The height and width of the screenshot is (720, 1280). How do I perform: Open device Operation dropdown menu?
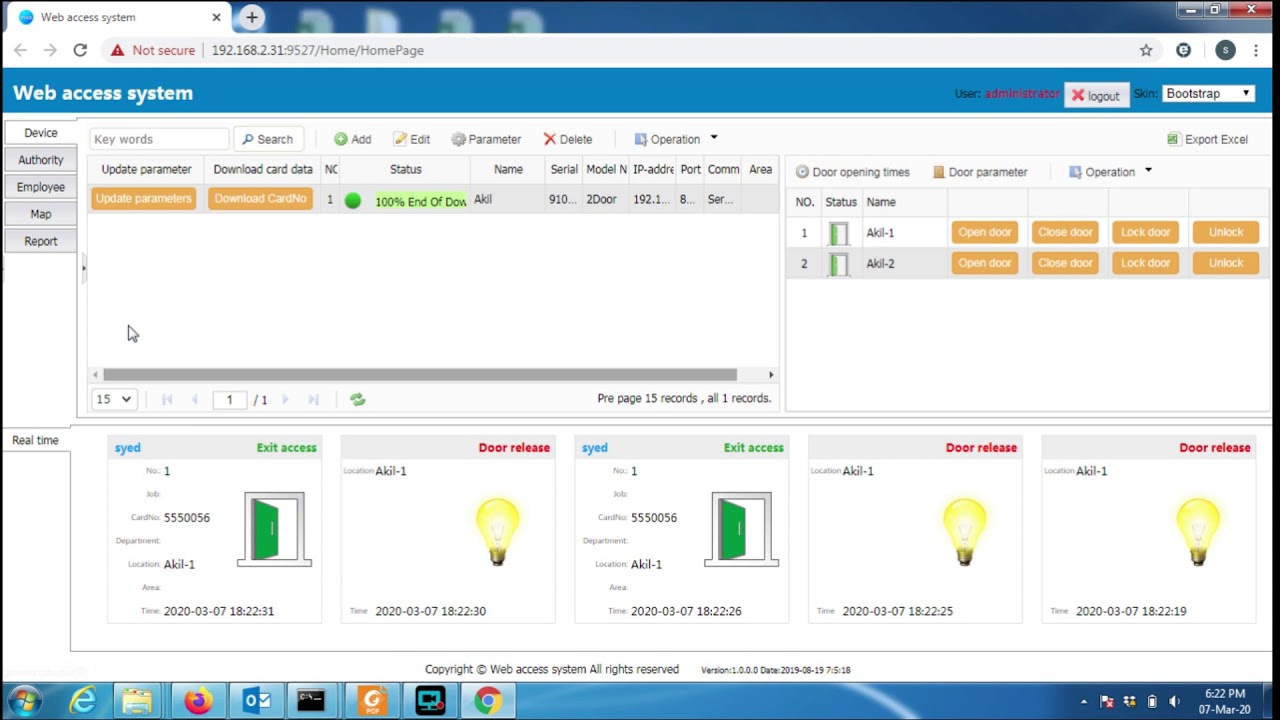[676, 139]
